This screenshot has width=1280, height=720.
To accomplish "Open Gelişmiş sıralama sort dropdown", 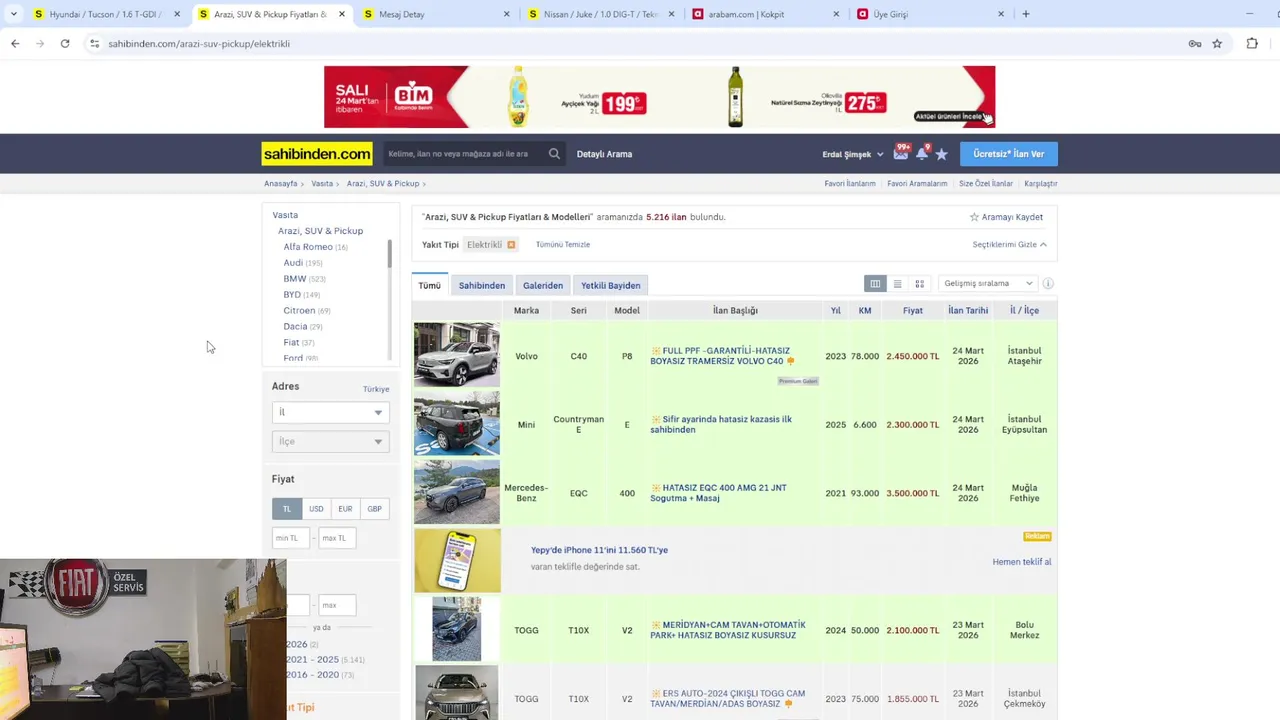I will [988, 284].
